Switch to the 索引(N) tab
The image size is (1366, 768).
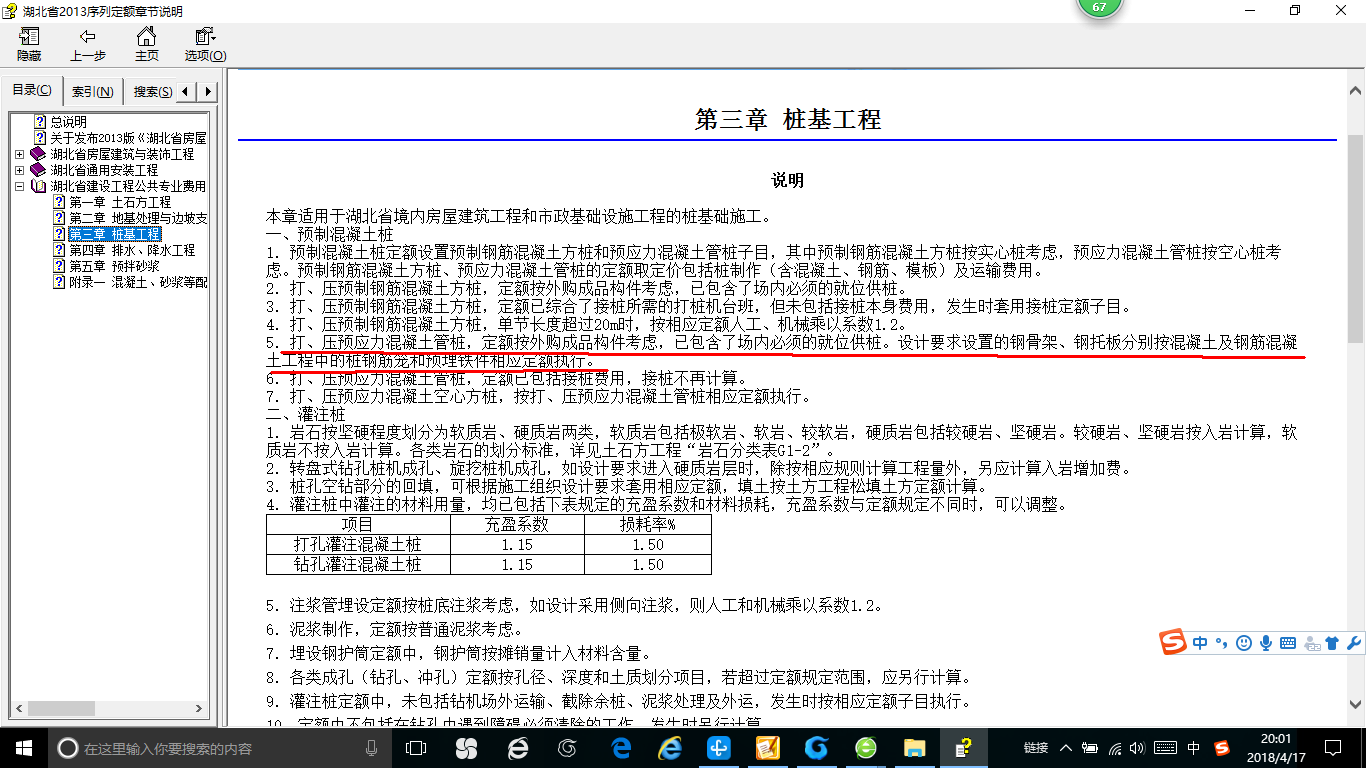tap(93, 92)
